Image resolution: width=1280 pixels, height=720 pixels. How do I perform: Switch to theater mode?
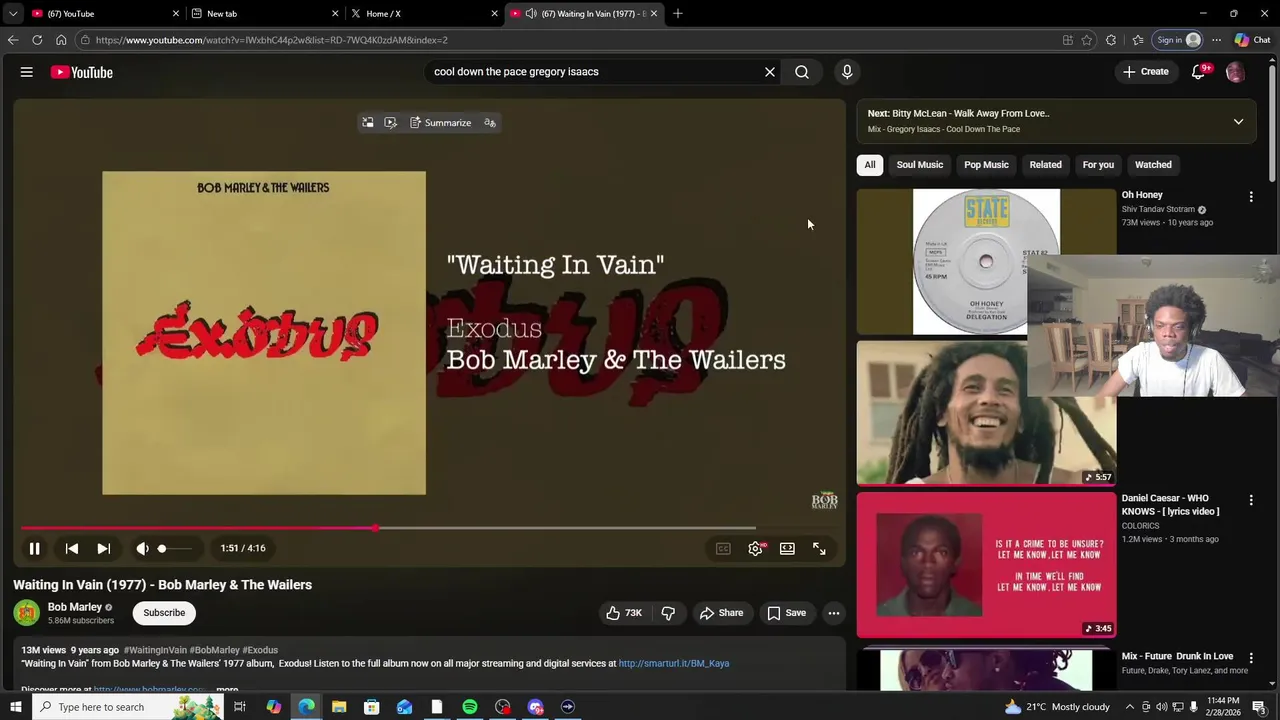787,548
